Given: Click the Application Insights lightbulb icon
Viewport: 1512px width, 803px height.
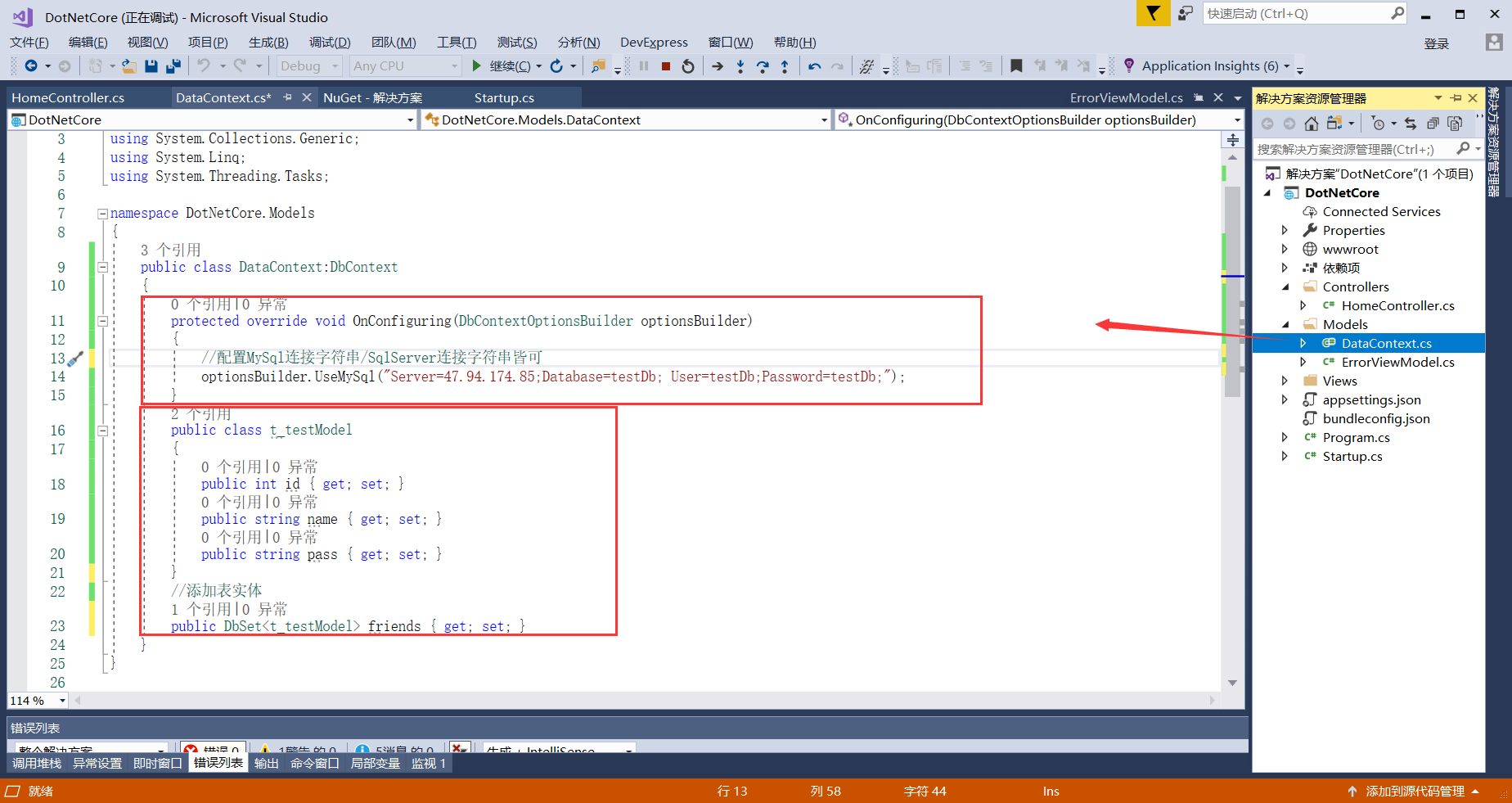Looking at the screenshot, I should tap(1130, 65).
